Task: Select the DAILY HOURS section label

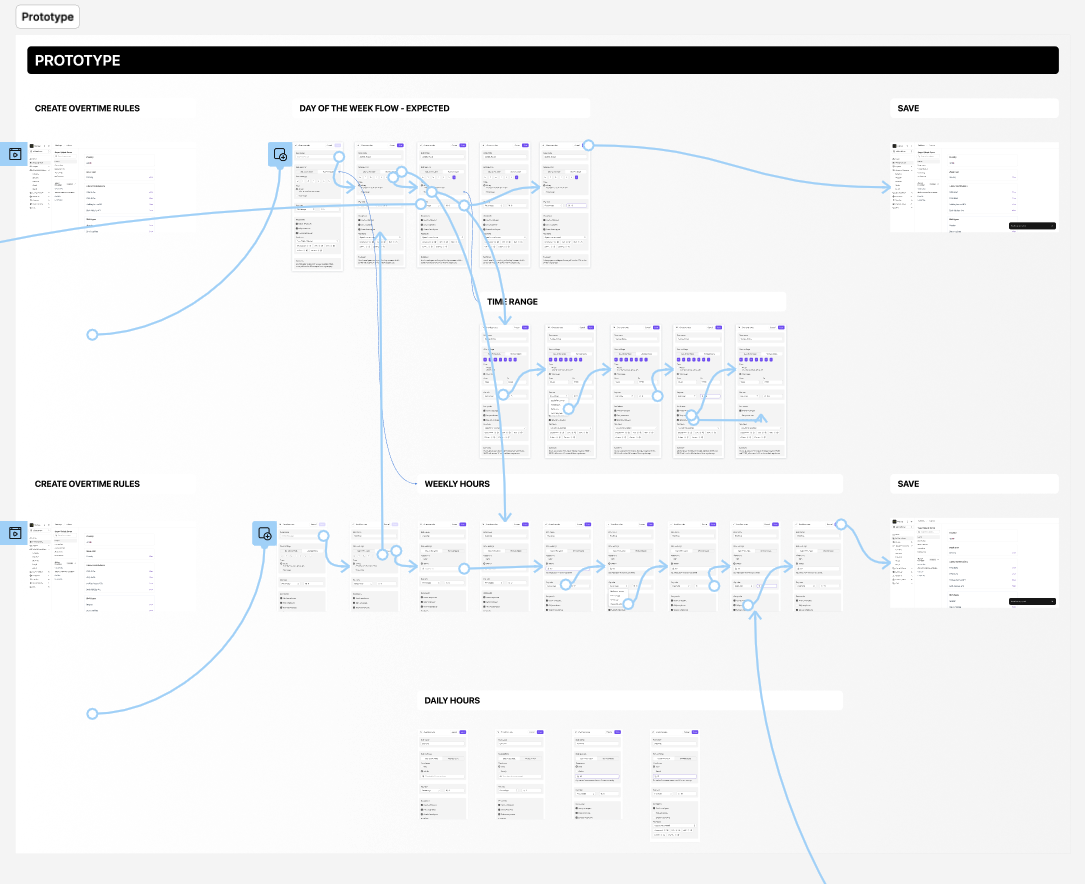Action: [452, 701]
